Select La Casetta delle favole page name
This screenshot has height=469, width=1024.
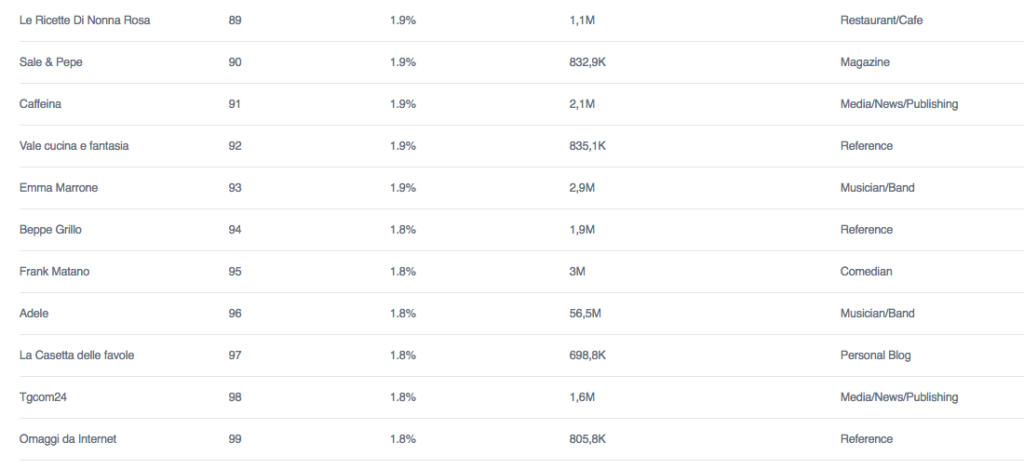(77, 355)
